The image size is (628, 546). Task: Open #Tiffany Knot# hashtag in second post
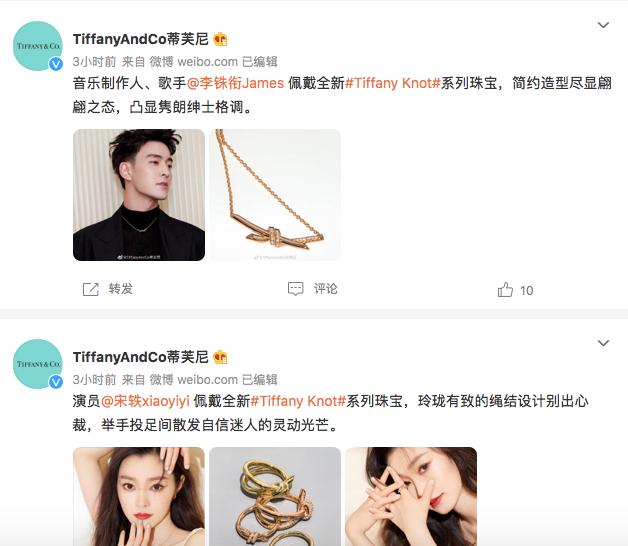tap(298, 401)
